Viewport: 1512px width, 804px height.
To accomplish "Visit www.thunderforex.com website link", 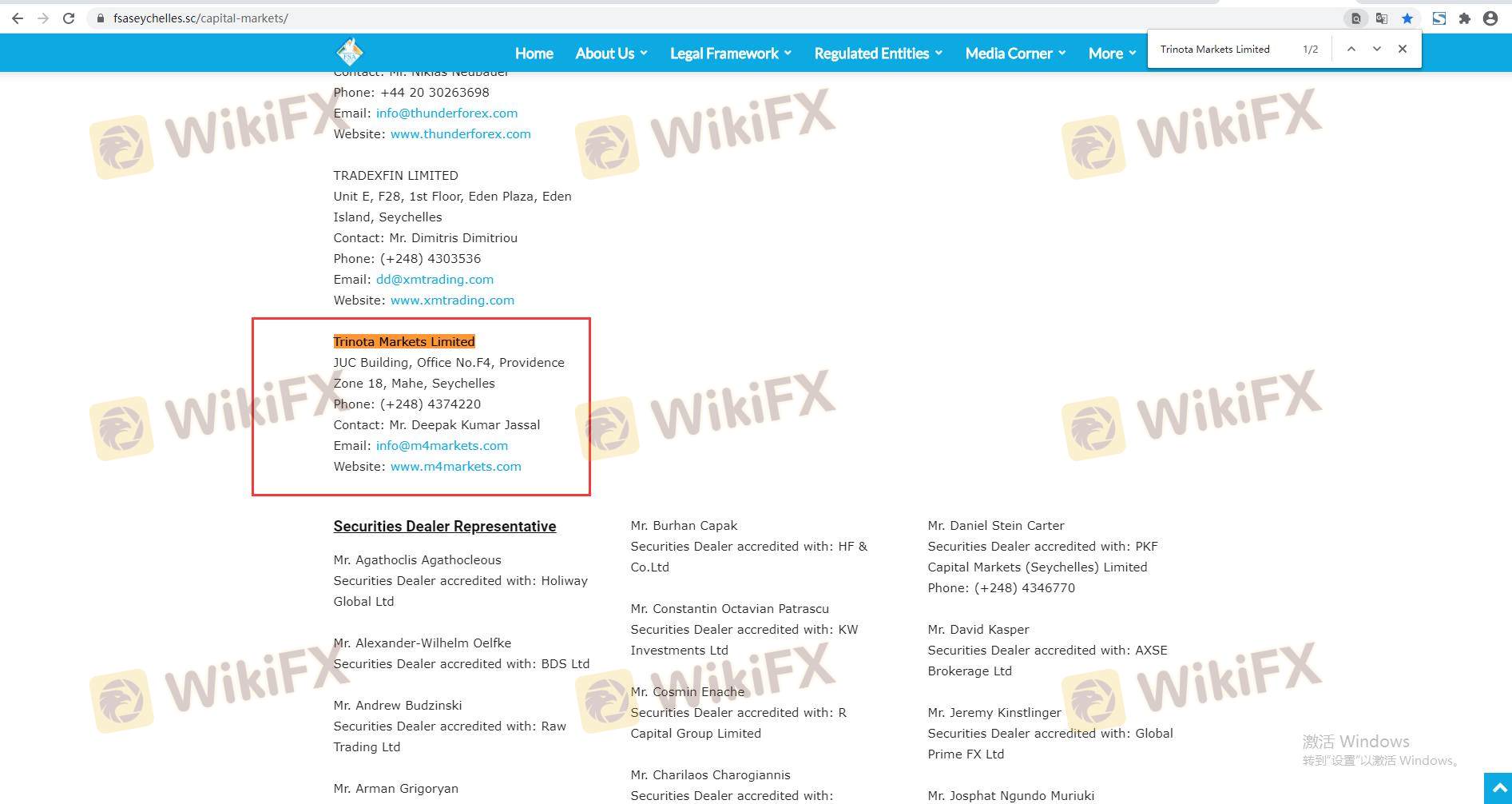I will [460, 134].
